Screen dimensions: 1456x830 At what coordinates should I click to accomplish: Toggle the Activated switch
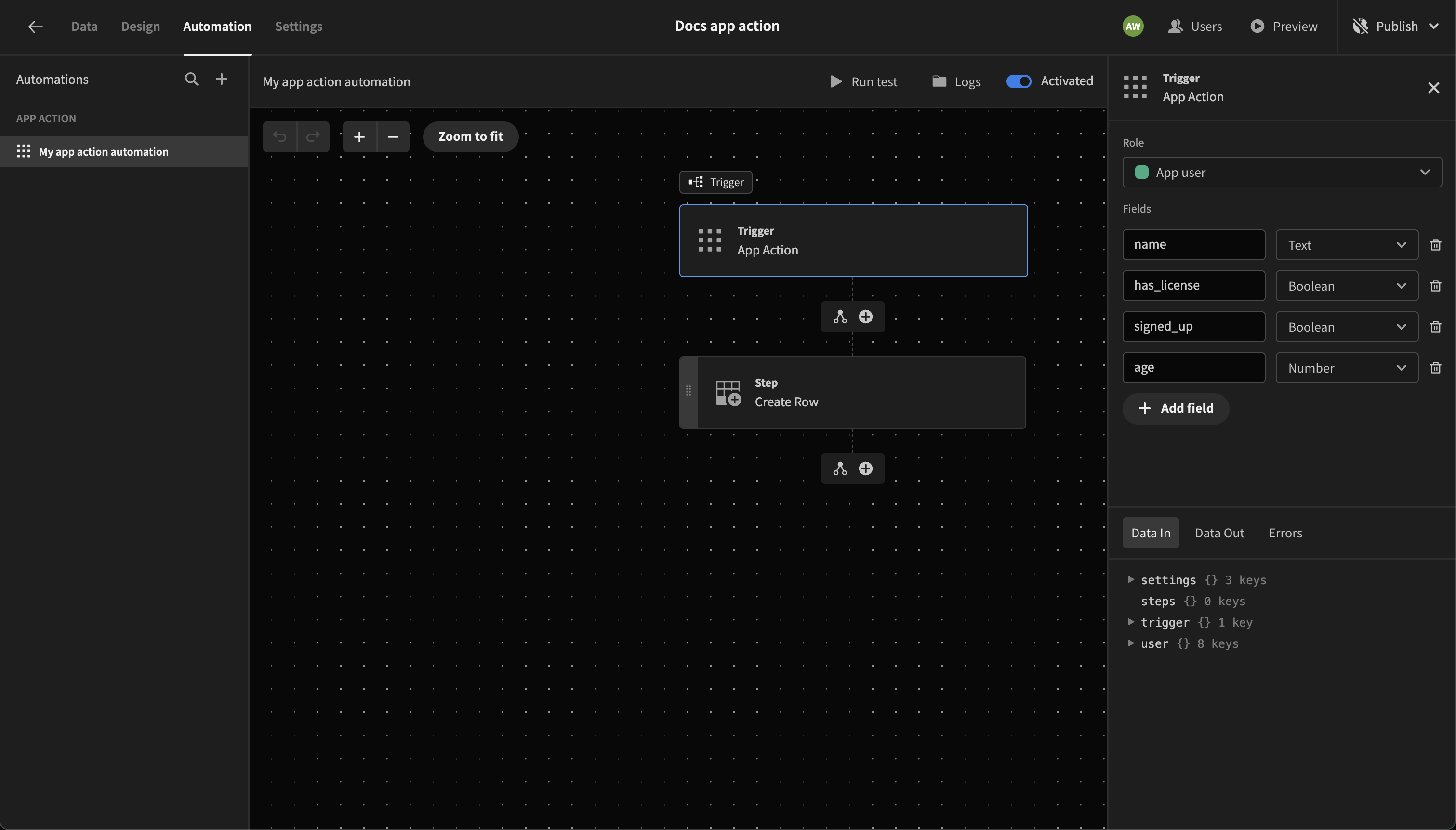(1019, 81)
